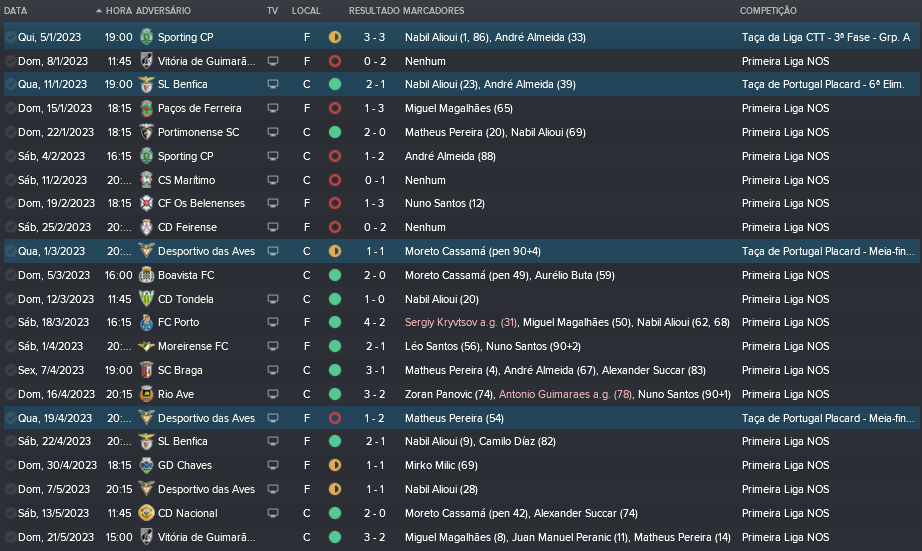The width and height of the screenshot is (922, 551).
Task: Click green win indicator for Moreirense FC match
Action: [335, 346]
